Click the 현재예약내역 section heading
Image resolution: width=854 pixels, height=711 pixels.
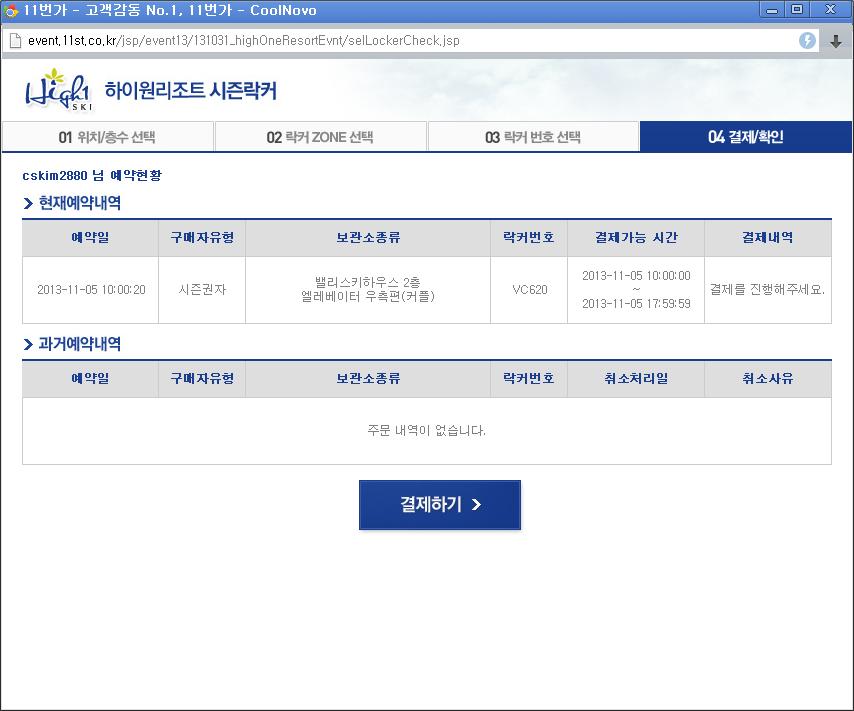(80, 203)
